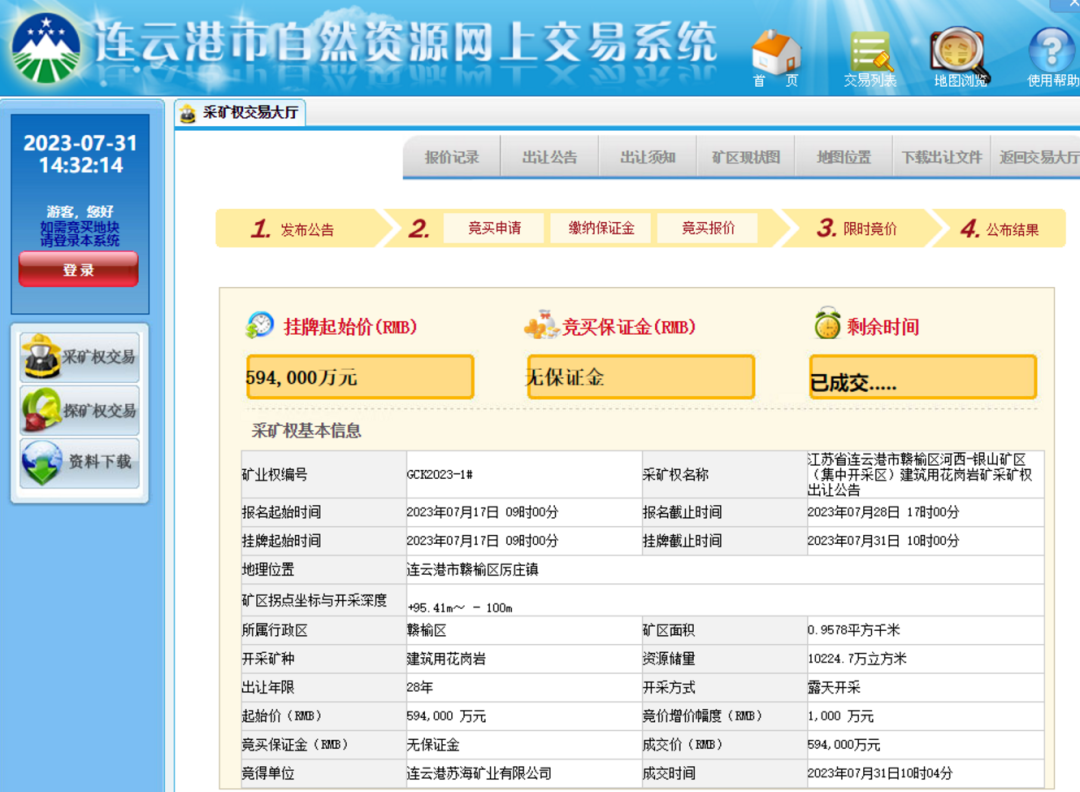Click the 已成交 status field
Image resolution: width=1080 pixels, height=792 pixels.
pos(921,377)
